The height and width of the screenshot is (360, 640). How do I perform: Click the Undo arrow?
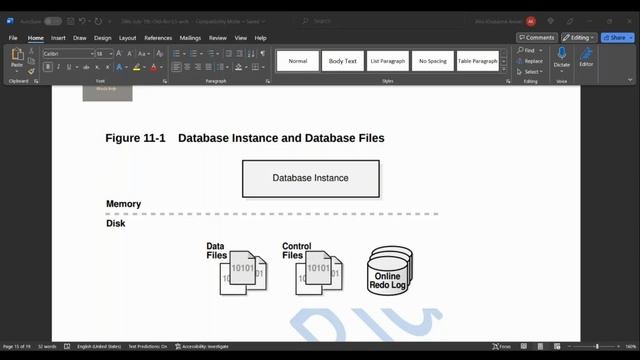click(x=82, y=21)
